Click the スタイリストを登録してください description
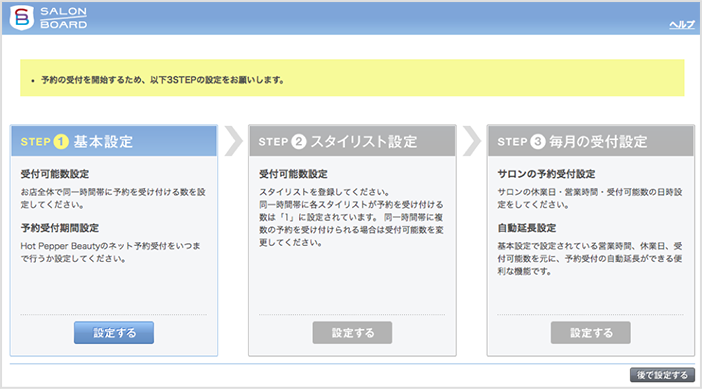This screenshot has height=389, width=702. (x=351, y=217)
